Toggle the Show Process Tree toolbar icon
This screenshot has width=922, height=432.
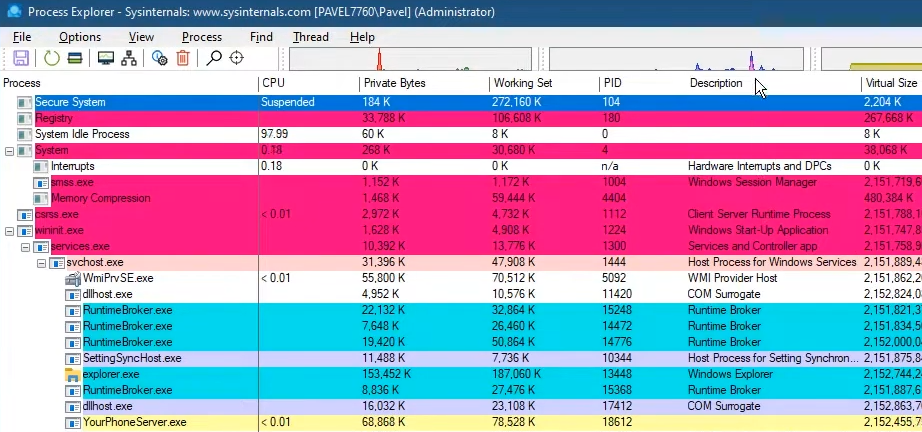[129, 58]
